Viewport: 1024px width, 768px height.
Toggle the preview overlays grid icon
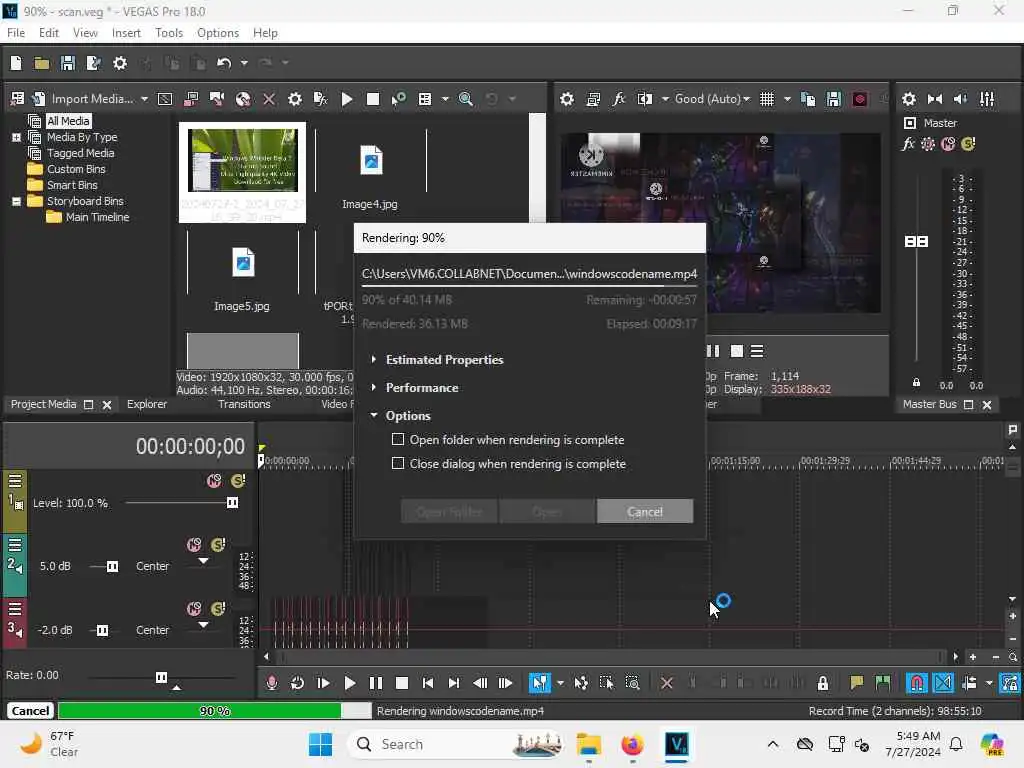click(767, 99)
